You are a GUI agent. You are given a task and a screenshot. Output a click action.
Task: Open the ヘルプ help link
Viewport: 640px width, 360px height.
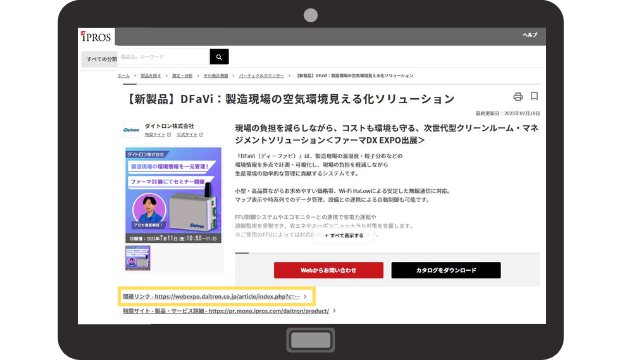pos(530,35)
